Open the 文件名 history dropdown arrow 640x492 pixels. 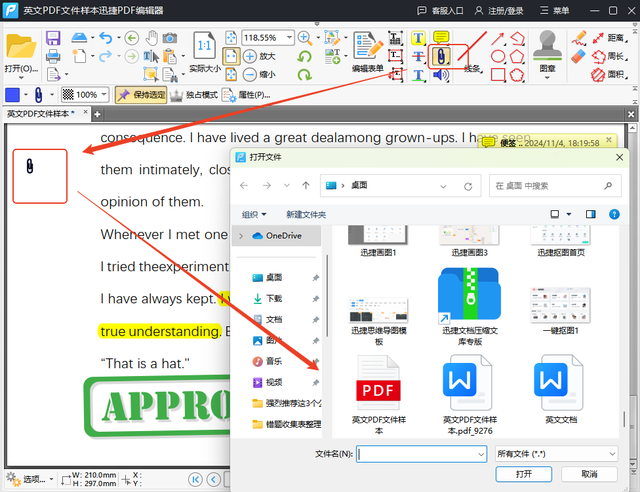[481, 454]
